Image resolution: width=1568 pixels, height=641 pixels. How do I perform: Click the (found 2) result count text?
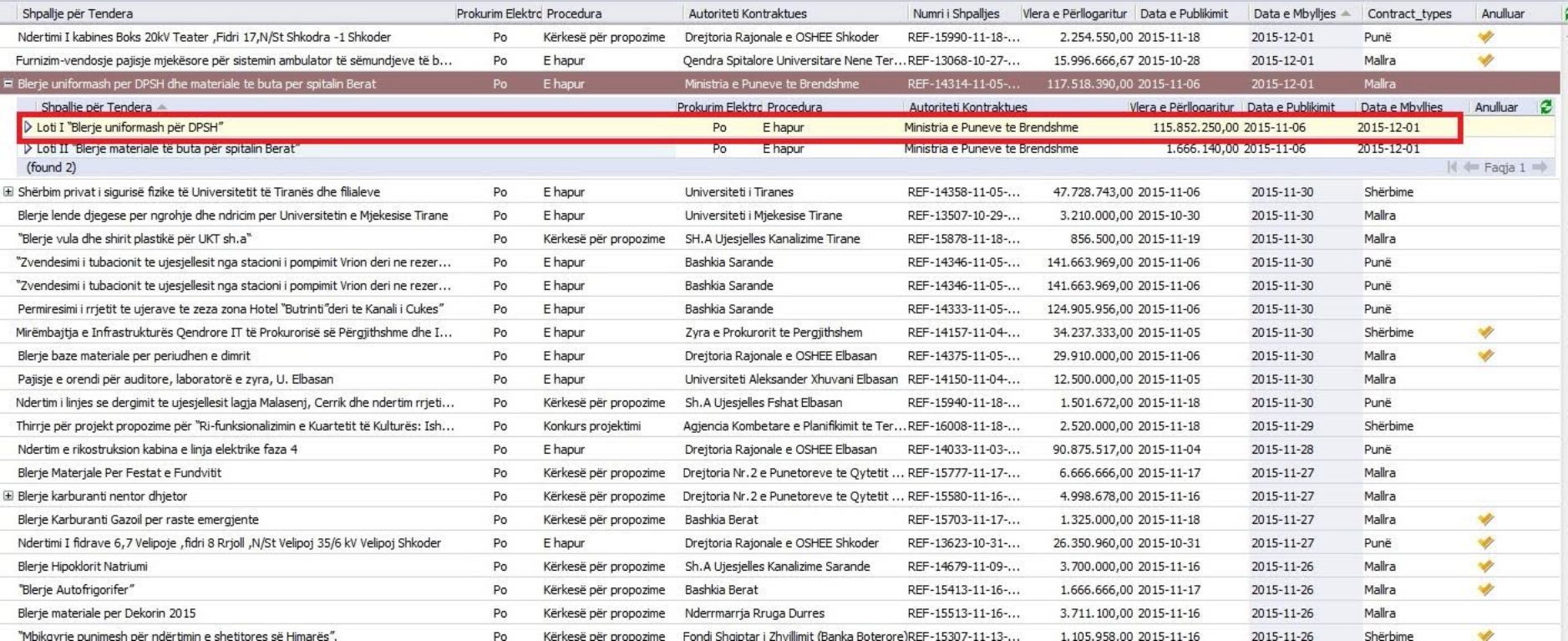tap(51, 167)
